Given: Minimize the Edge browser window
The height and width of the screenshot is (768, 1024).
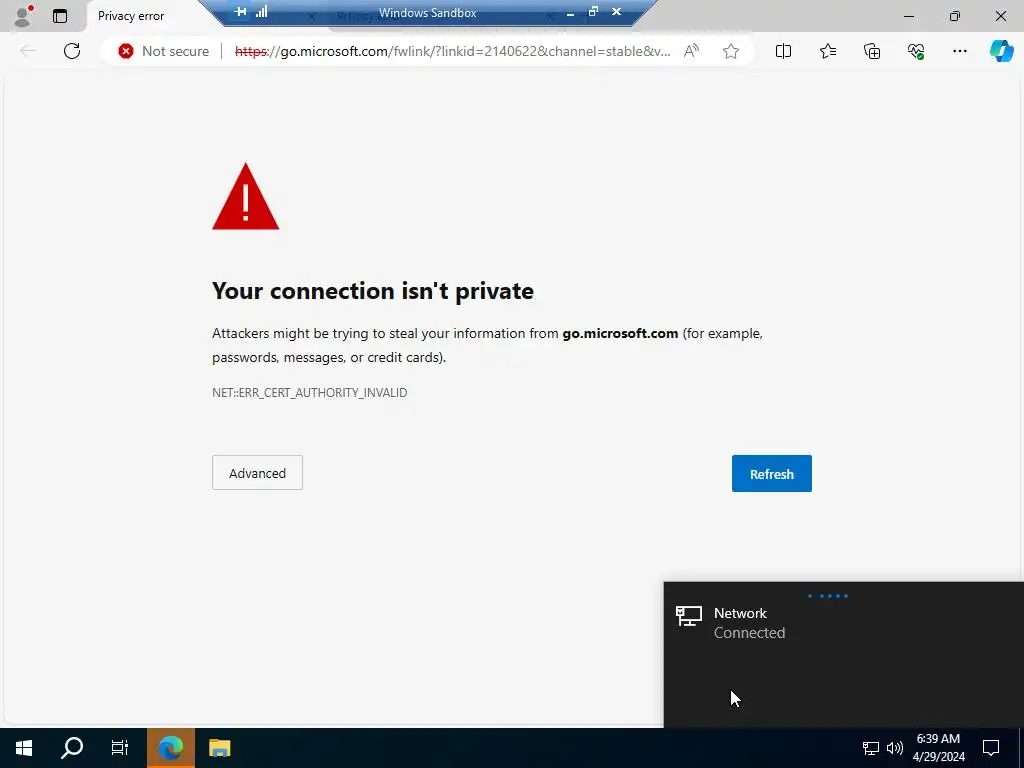Looking at the screenshot, I should [x=909, y=16].
